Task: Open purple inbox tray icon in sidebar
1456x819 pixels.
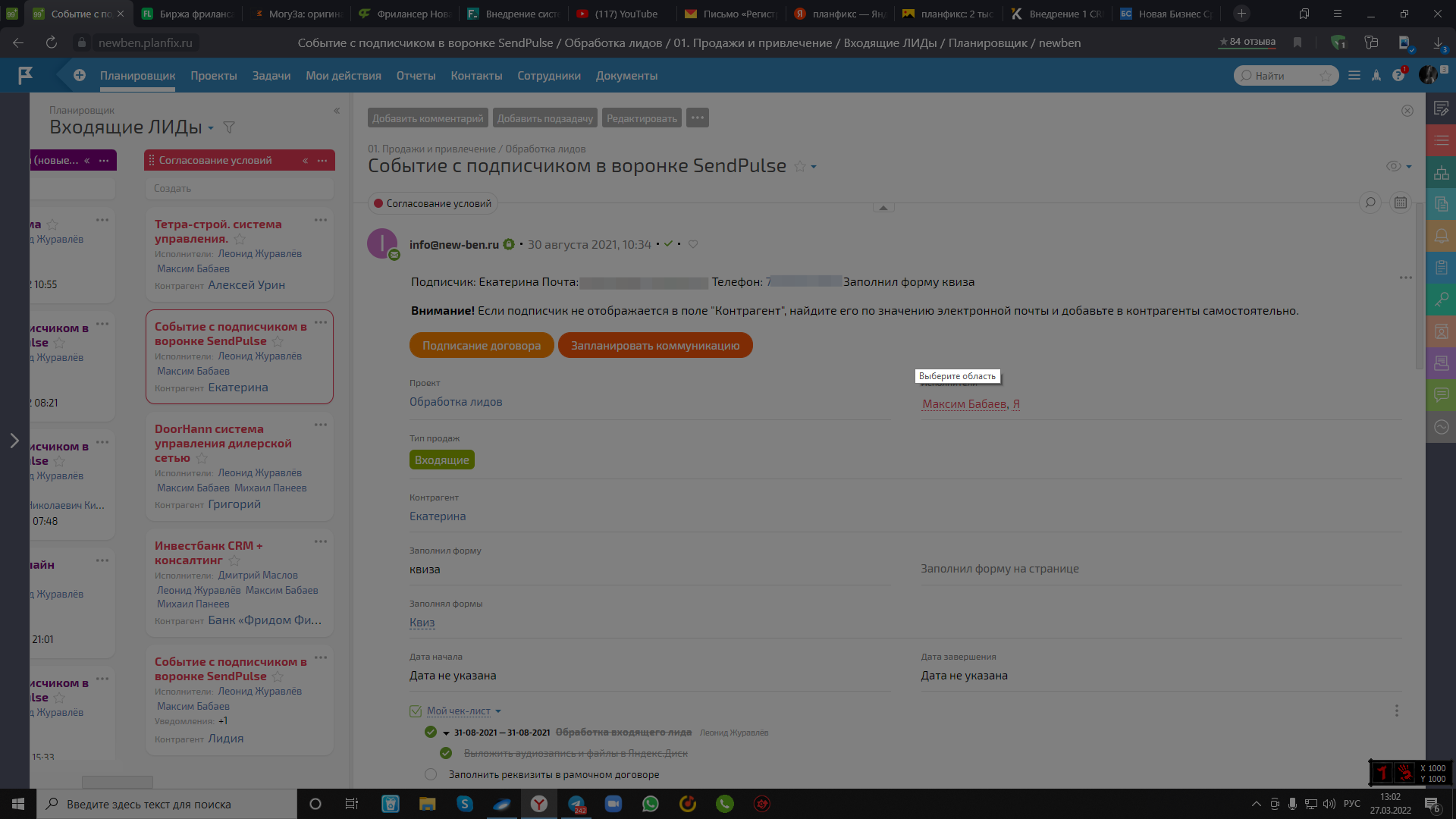Action: [x=1441, y=363]
